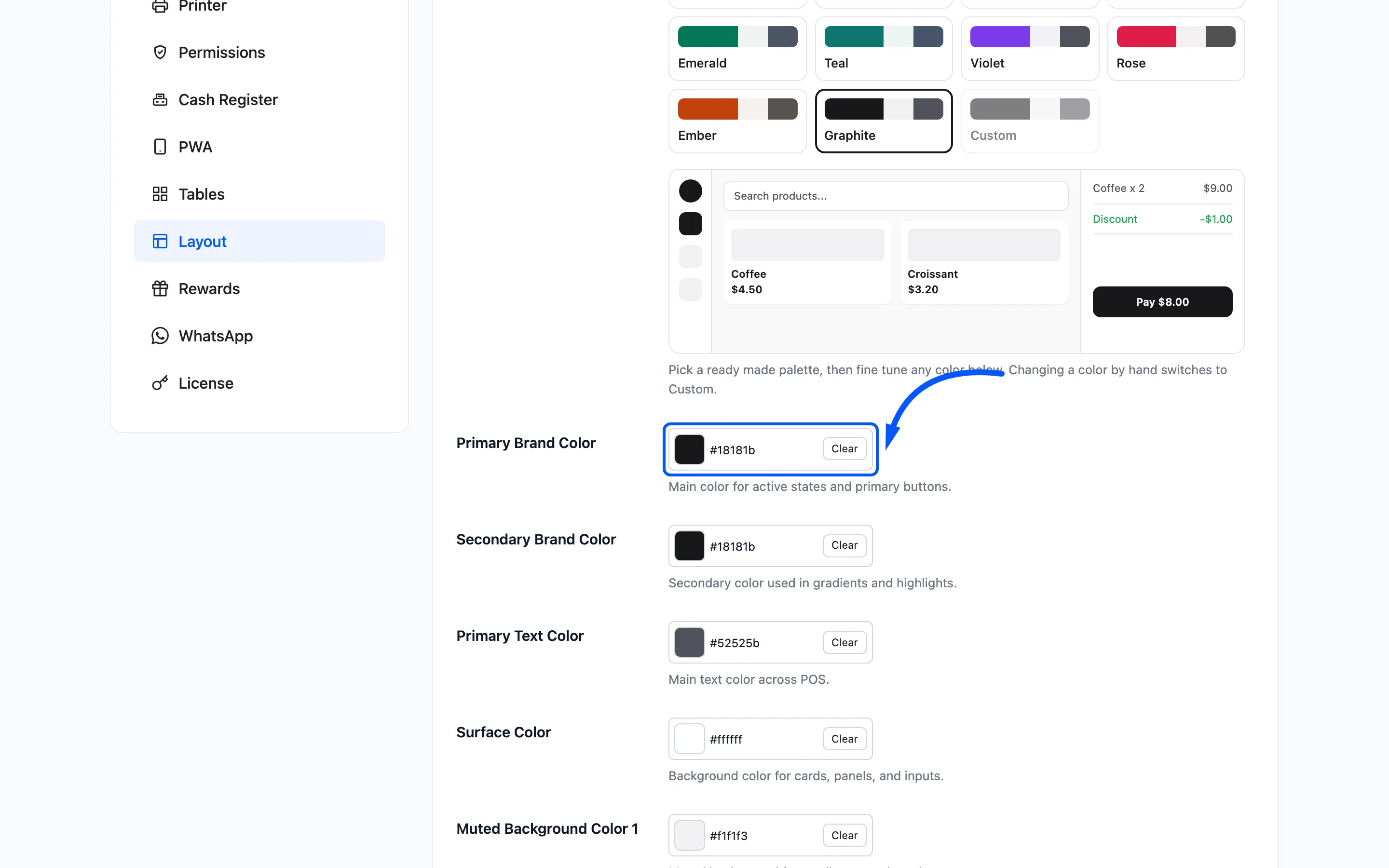This screenshot has width=1389, height=868.
Task: Click the Coffee product preview card
Action: click(x=807, y=262)
